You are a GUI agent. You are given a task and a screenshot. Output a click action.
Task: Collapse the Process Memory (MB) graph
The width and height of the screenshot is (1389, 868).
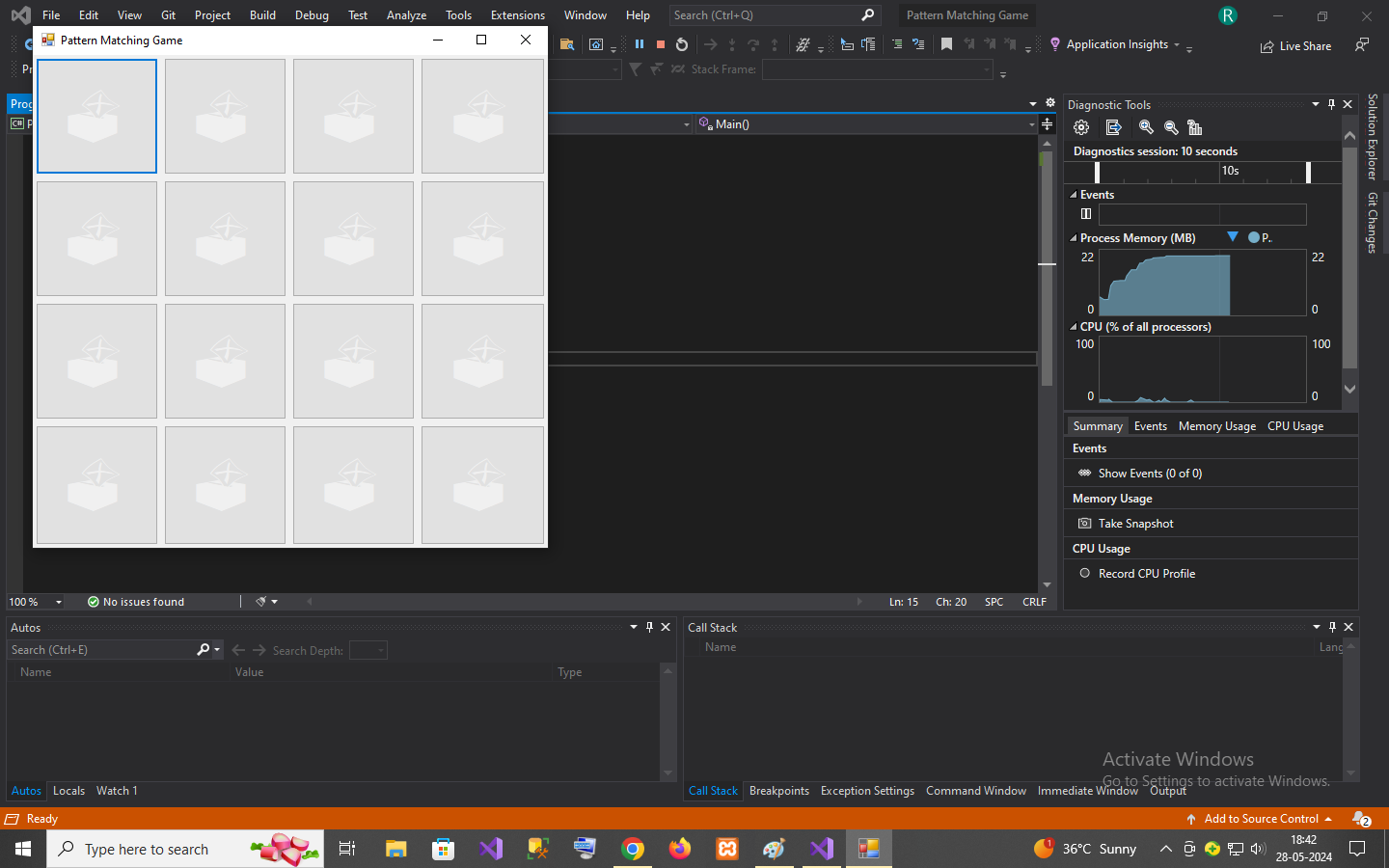click(1074, 238)
